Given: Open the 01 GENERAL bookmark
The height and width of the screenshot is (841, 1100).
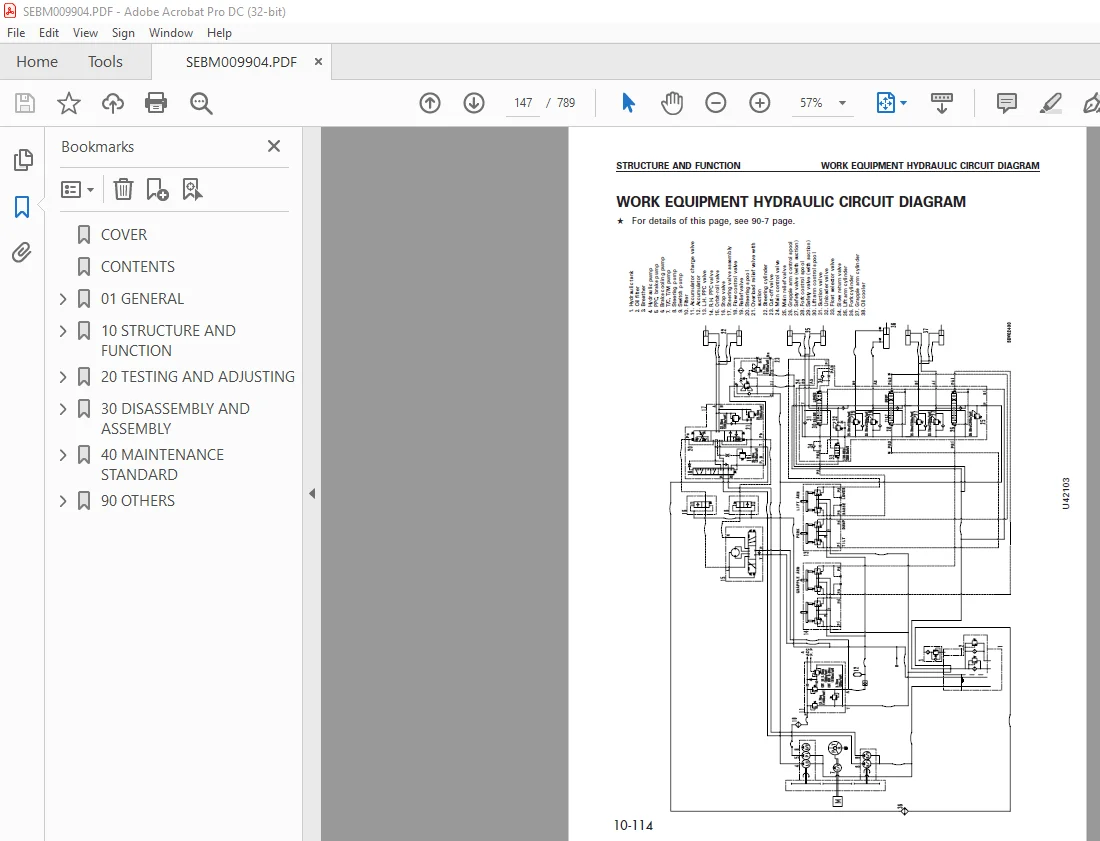Looking at the screenshot, I should coord(142,299).
